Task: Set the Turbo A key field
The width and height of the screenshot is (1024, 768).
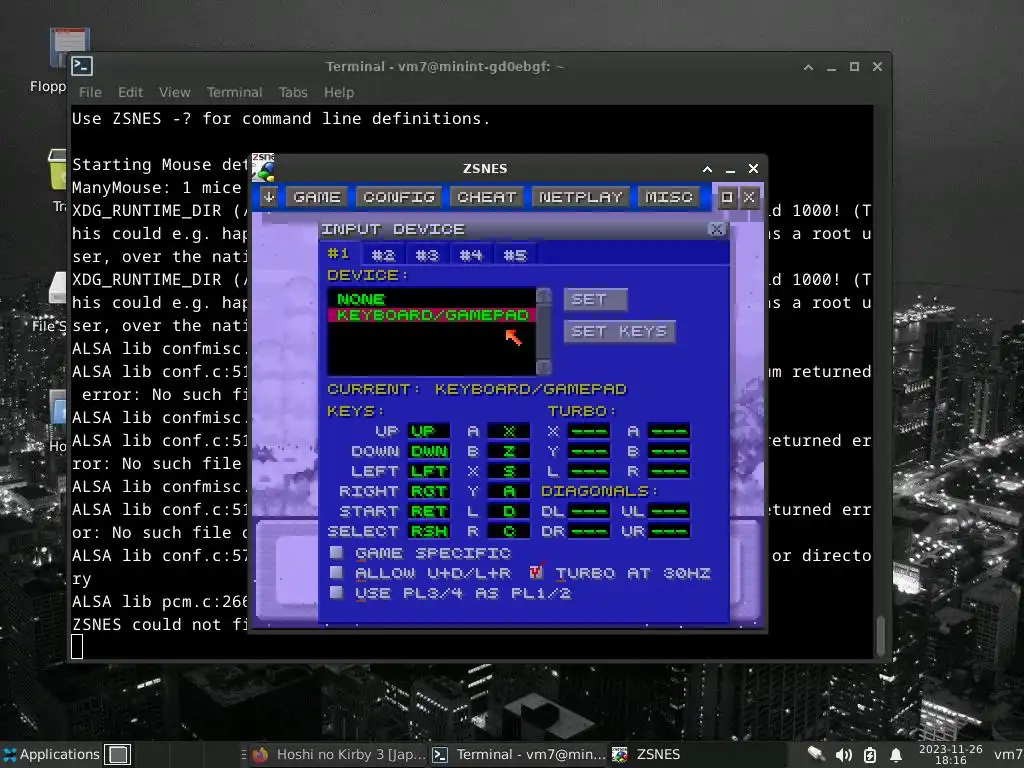Action: 669,431
